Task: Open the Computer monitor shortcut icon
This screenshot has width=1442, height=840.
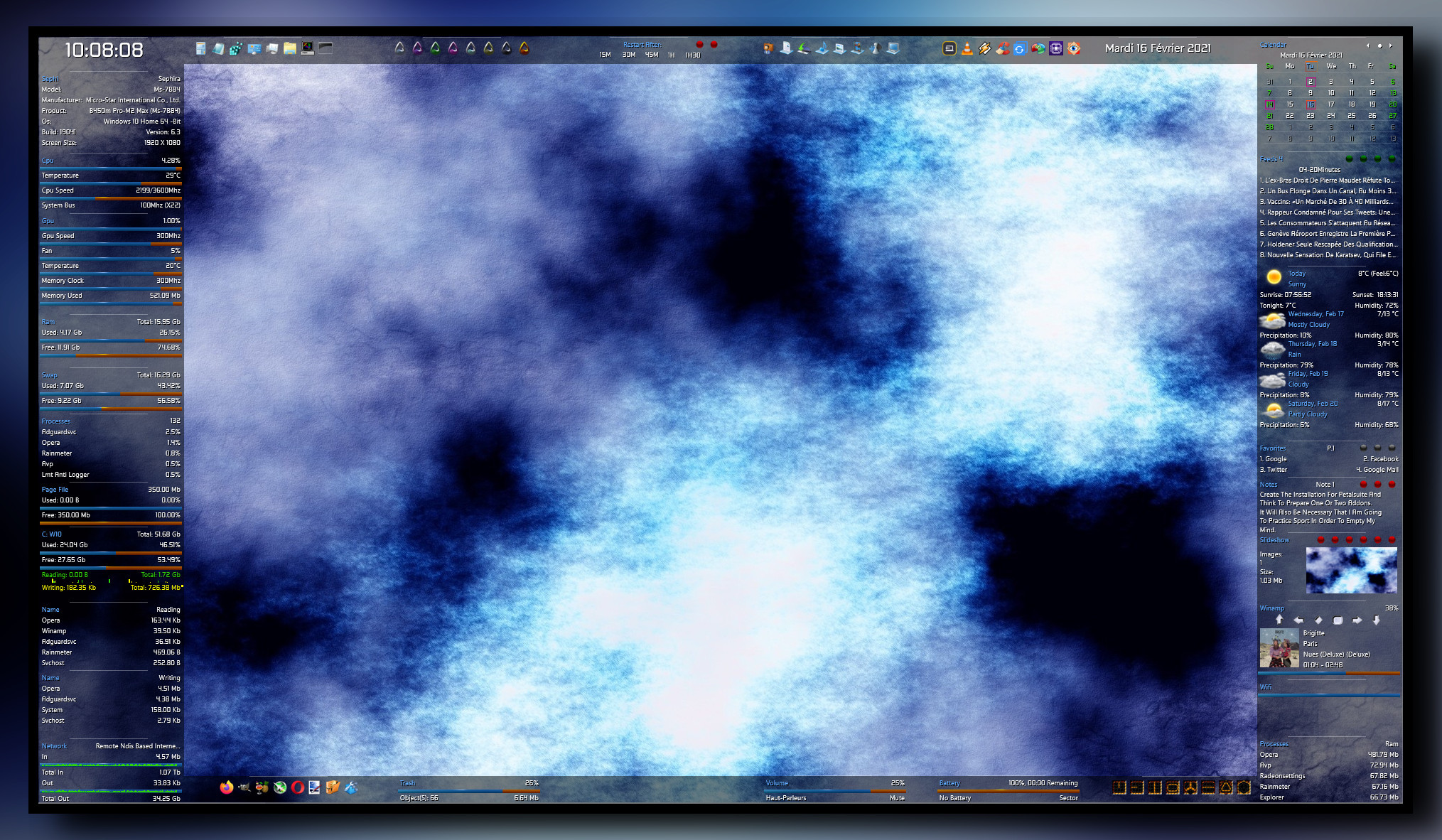Action: 893,48
